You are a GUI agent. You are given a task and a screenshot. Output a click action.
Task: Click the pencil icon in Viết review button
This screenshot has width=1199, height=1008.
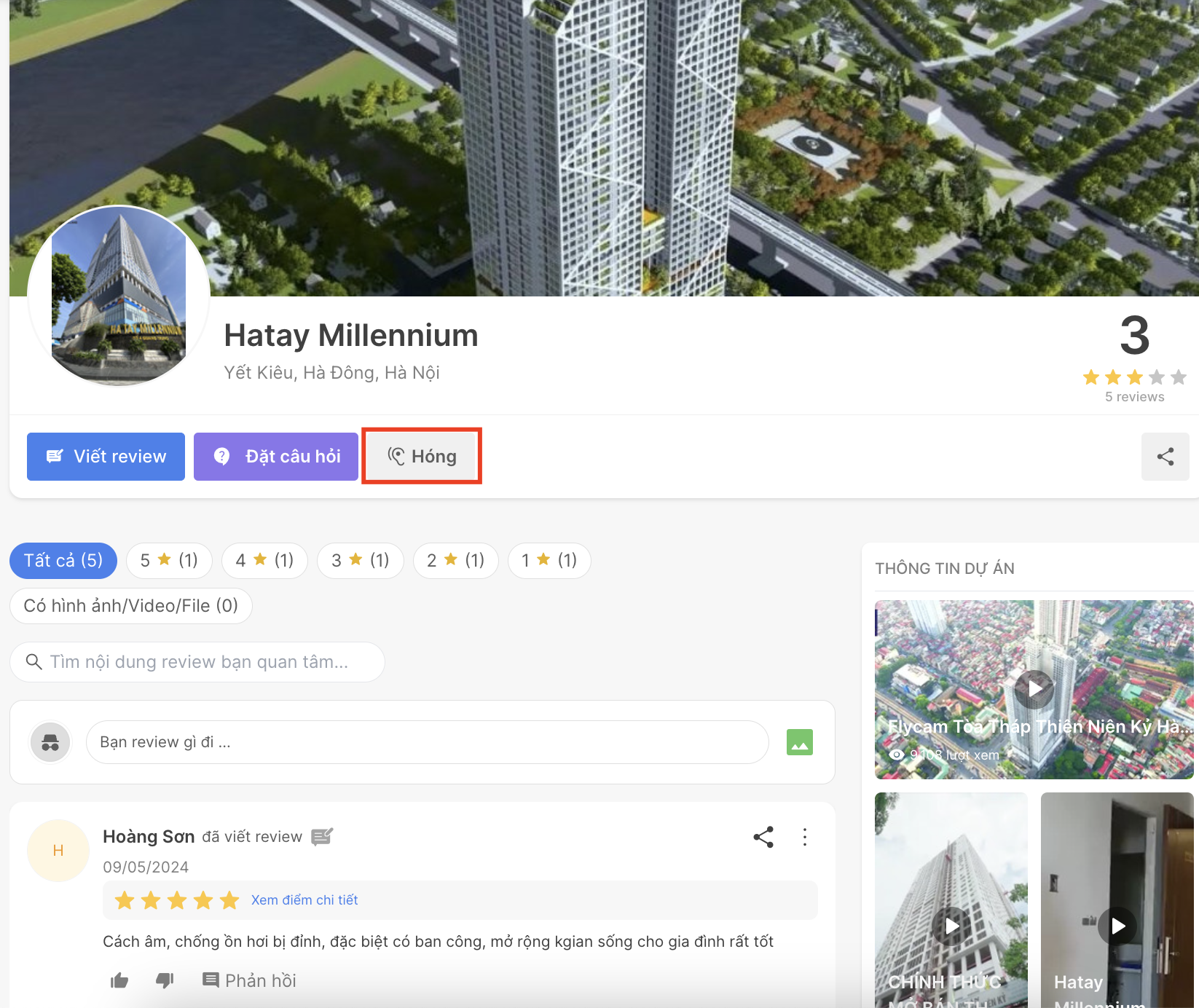pos(55,457)
